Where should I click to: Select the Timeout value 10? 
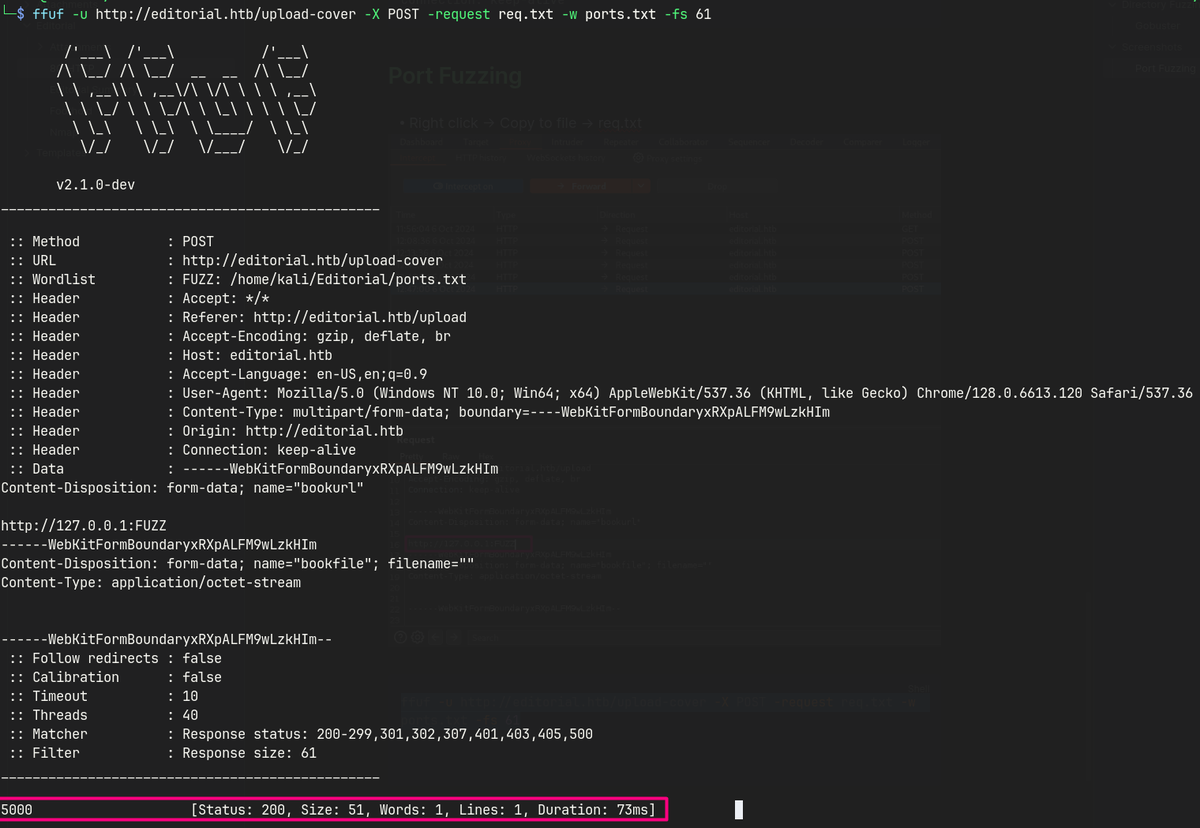click(x=190, y=698)
